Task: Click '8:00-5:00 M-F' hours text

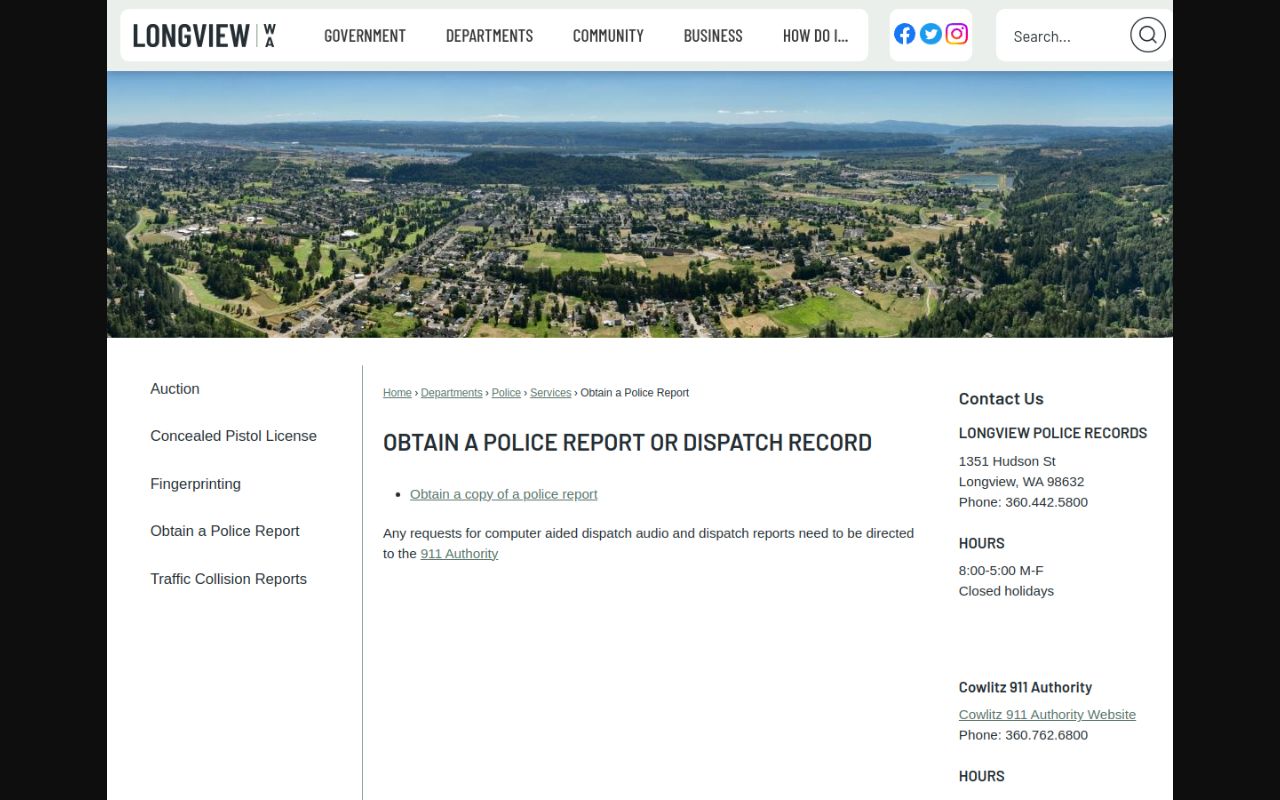Action: click(1001, 571)
